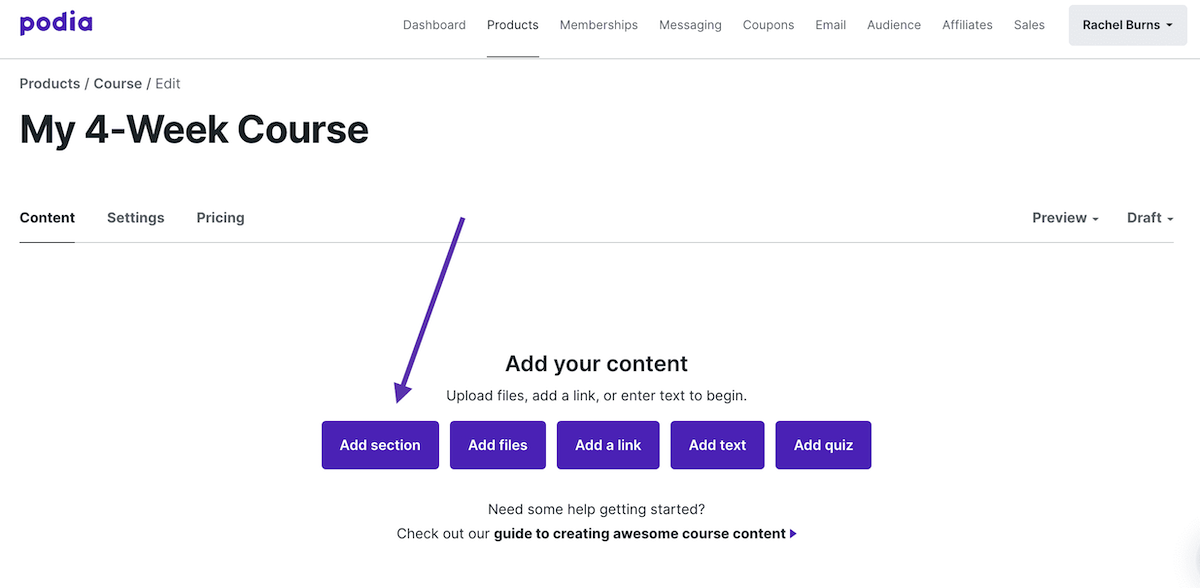Go to the Messaging page
1200x588 pixels.
(x=690, y=24)
